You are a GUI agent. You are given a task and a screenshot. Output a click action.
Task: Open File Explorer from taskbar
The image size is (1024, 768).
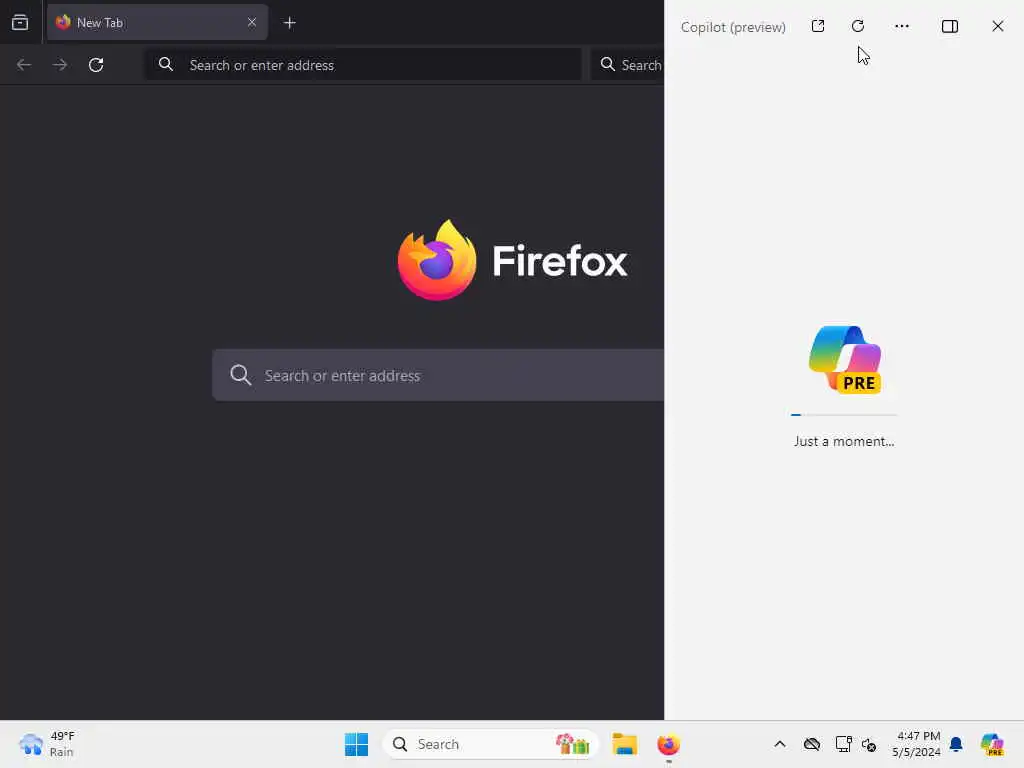tap(624, 744)
